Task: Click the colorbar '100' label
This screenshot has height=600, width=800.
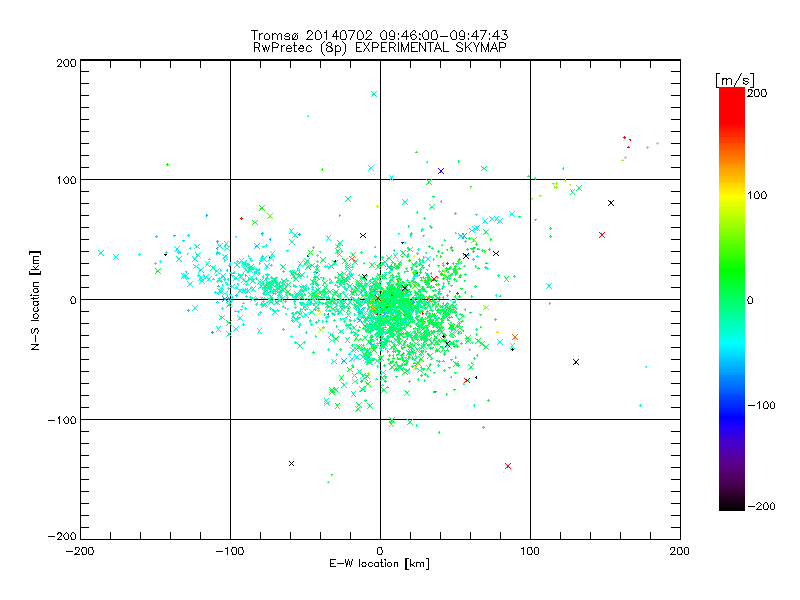Action: pyautogui.click(x=757, y=195)
